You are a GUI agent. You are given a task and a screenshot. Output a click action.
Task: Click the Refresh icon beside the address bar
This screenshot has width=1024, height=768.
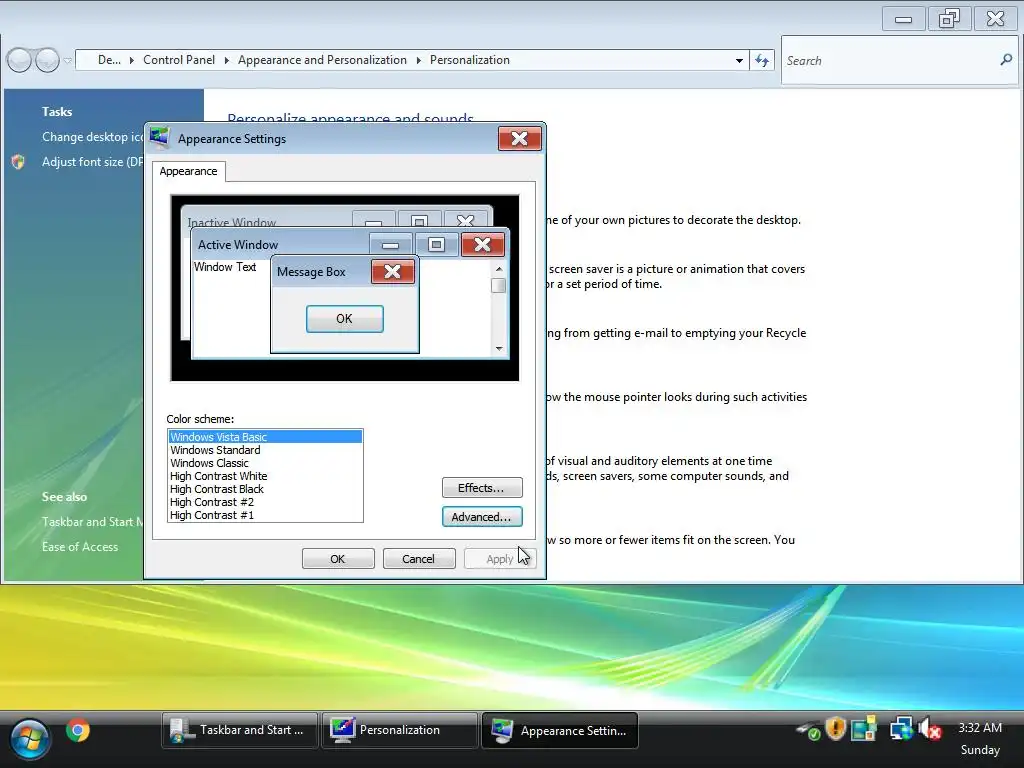tap(762, 61)
